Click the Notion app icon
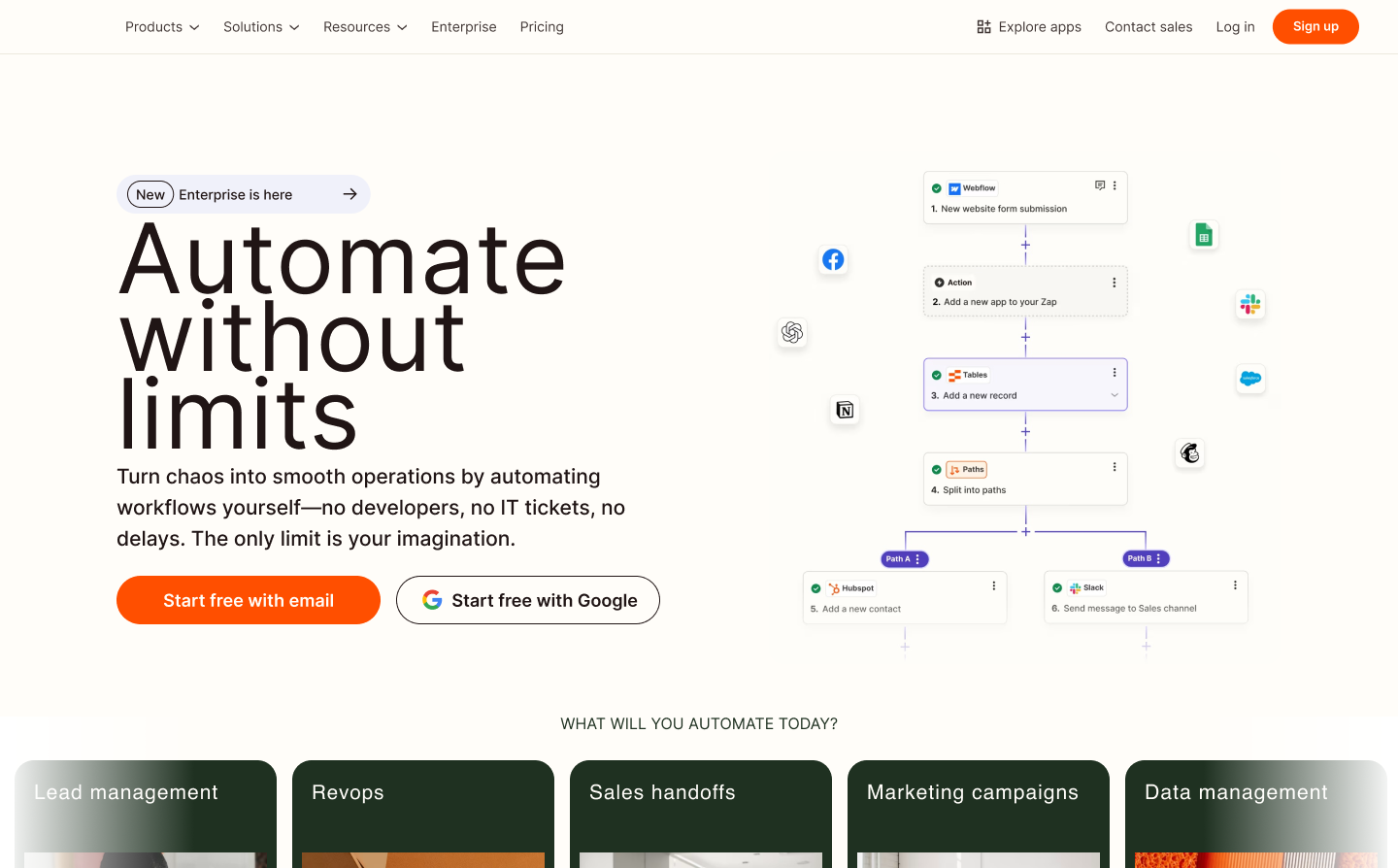This screenshot has height=868, width=1398. 845,410
